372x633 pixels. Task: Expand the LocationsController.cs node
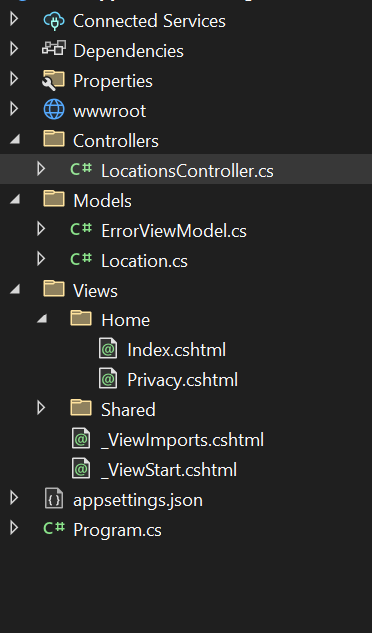(x=41, y=169)
